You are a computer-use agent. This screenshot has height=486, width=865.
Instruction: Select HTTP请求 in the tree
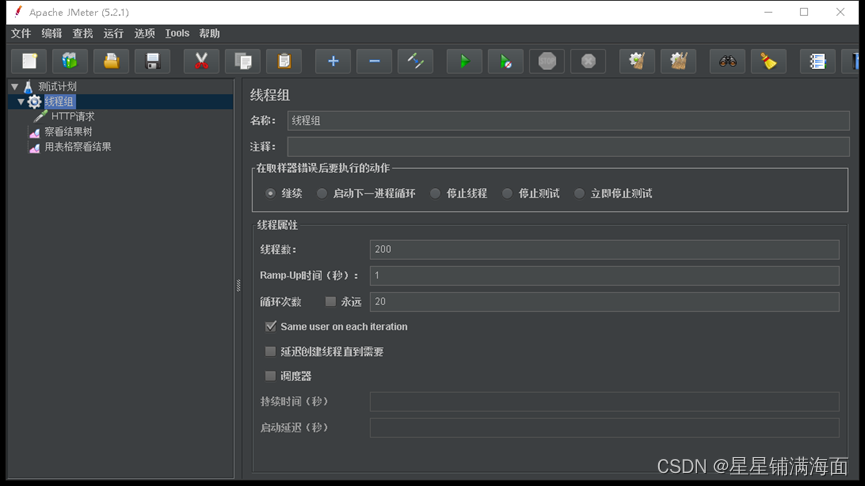[73, 116]
